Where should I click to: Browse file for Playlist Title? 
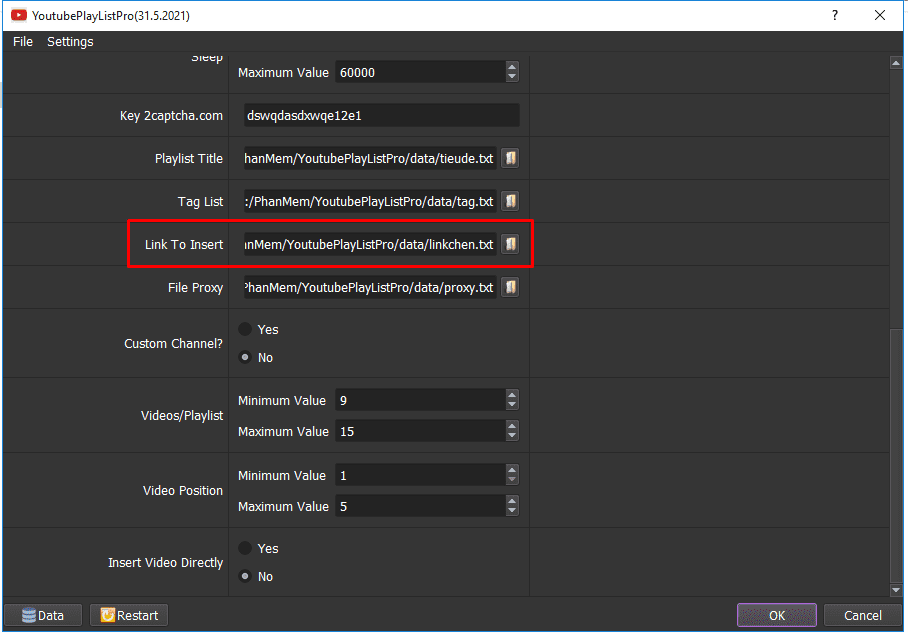[x=510, y=158]
